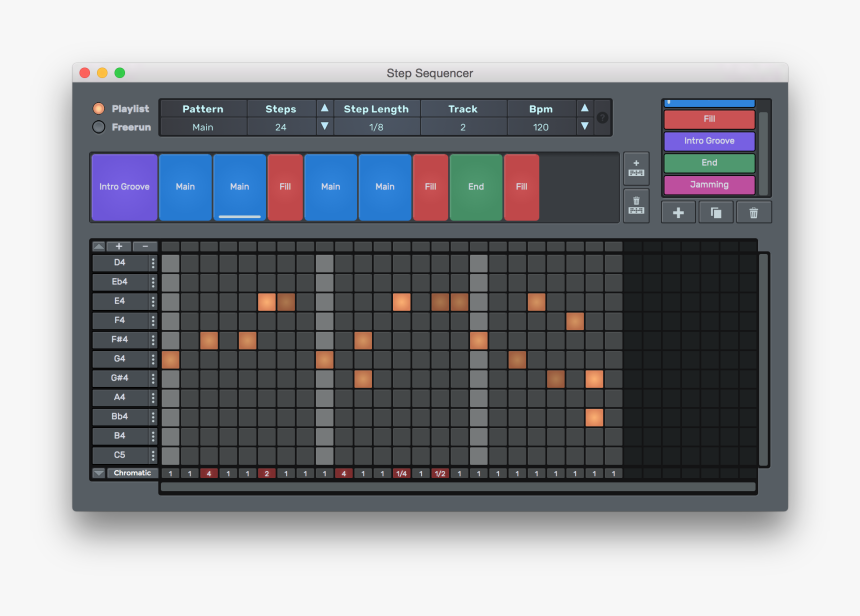Open the G#4 row options dots
The image size is (860, 616).
click(x=153, y=378)
